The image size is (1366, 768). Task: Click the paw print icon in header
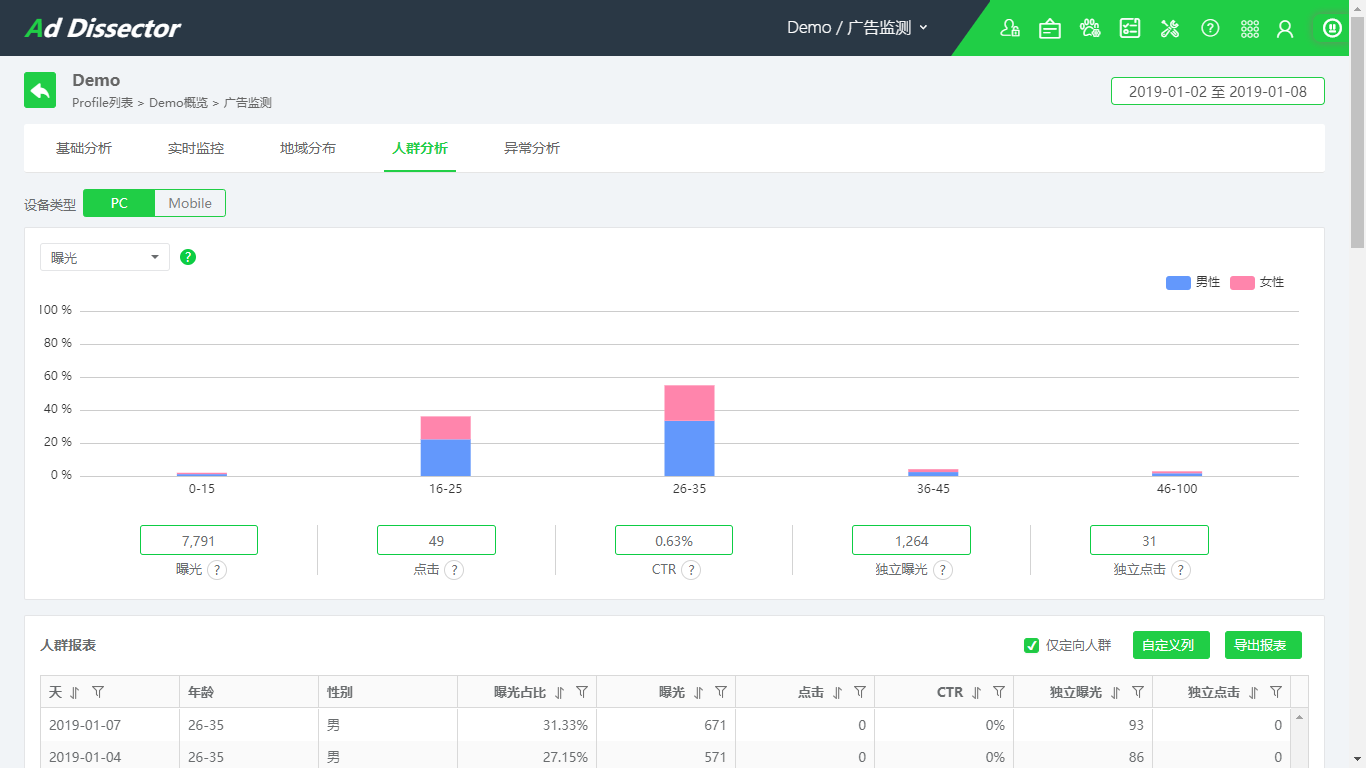click(1090, 28)
